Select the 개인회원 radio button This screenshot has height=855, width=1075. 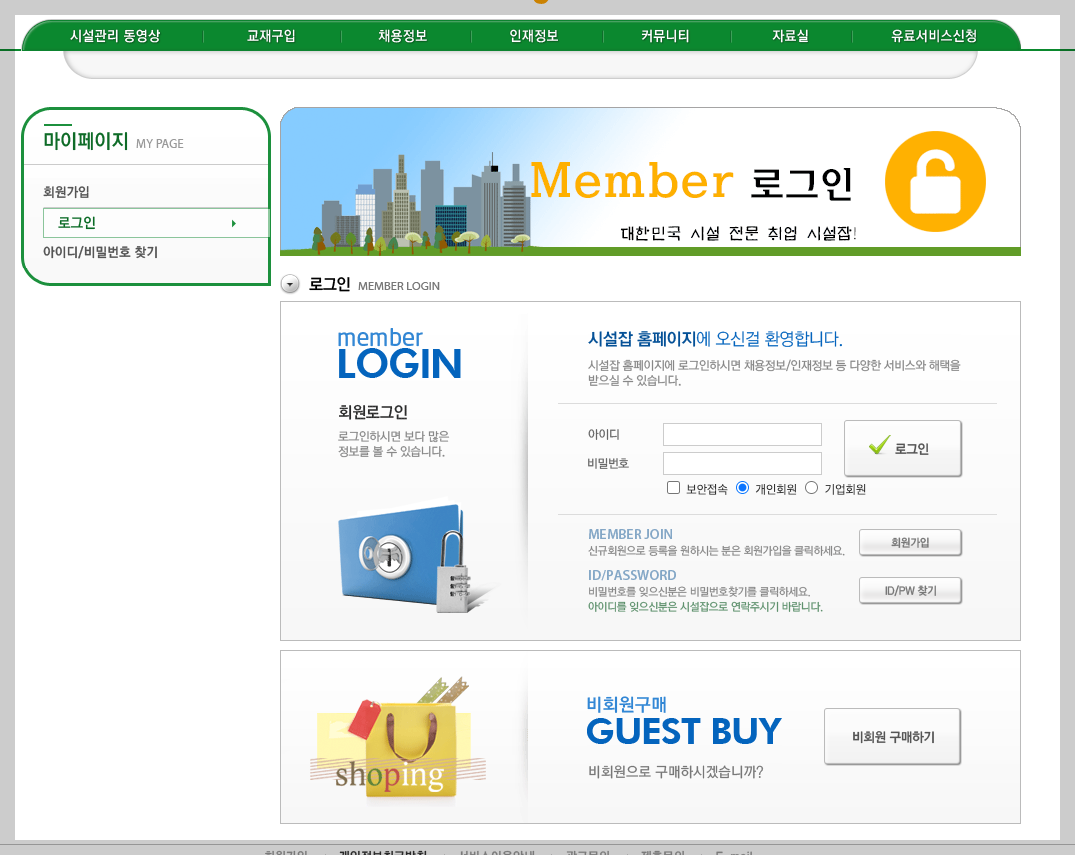click(742, 487)
